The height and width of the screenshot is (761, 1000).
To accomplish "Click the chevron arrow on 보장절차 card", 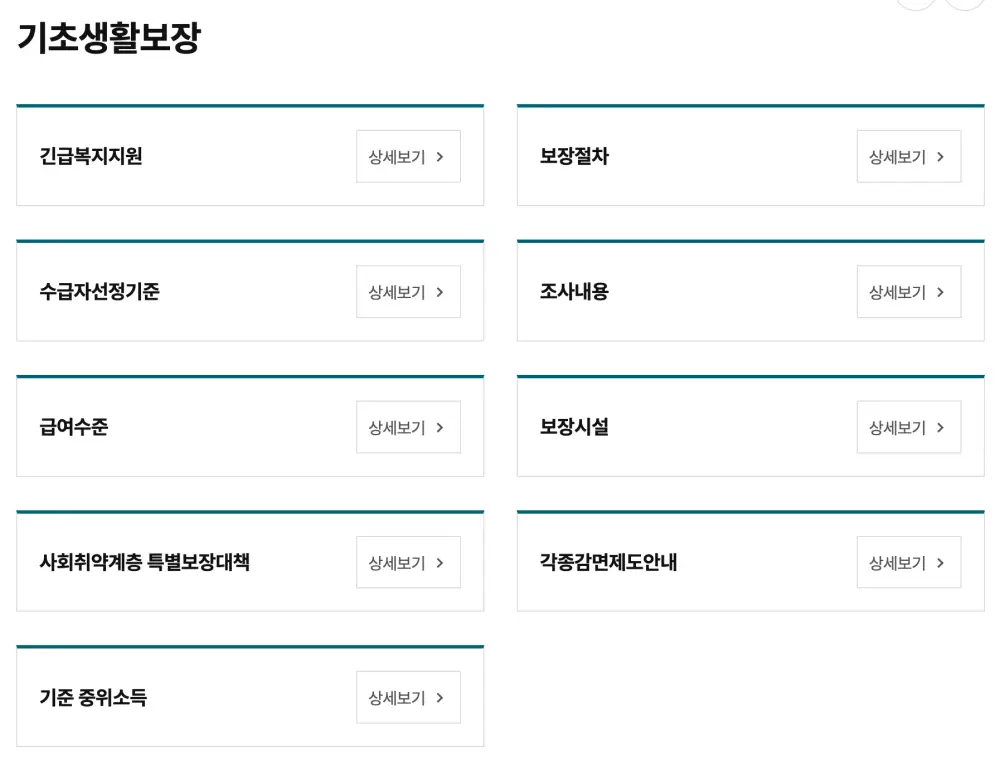I will coord(941,157).
